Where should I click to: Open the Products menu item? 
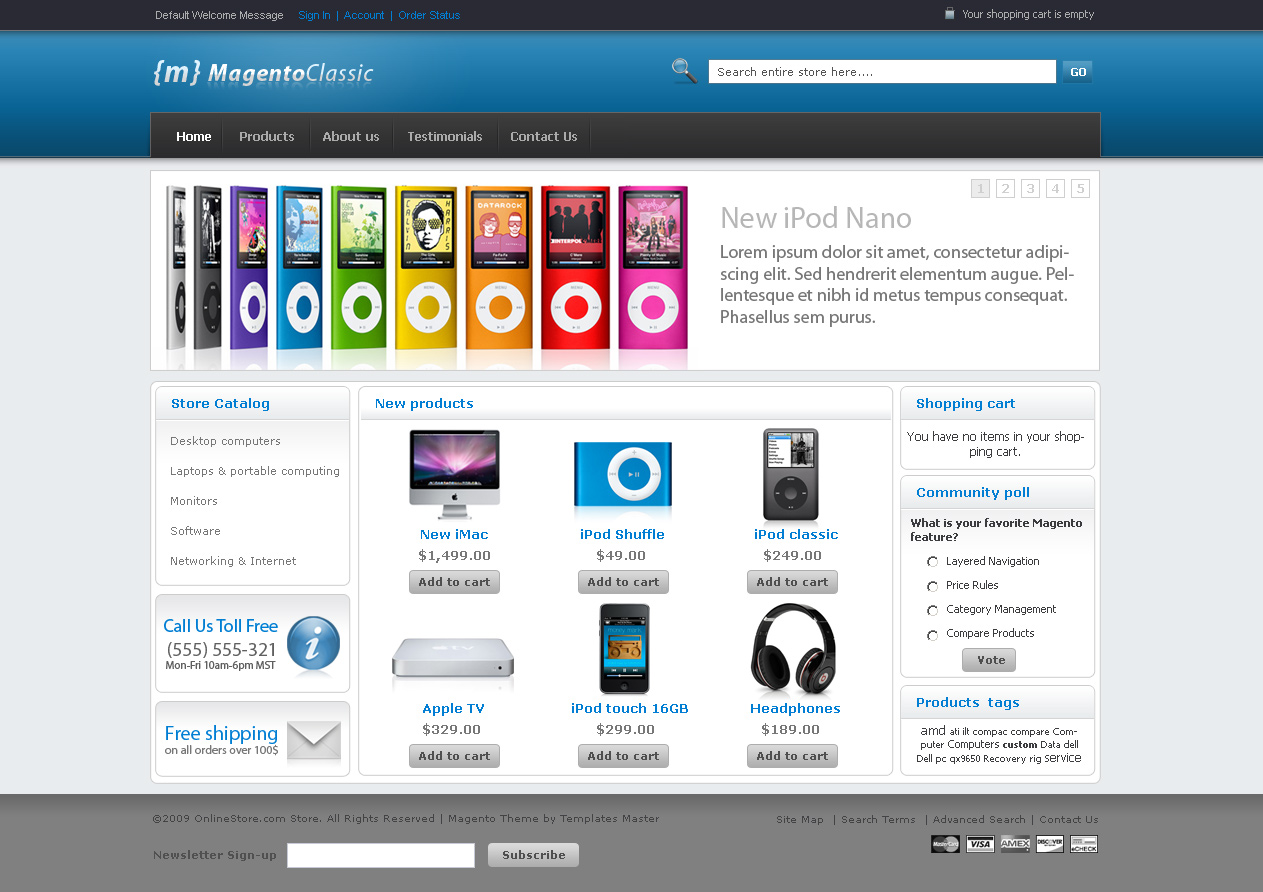(267, 136)
